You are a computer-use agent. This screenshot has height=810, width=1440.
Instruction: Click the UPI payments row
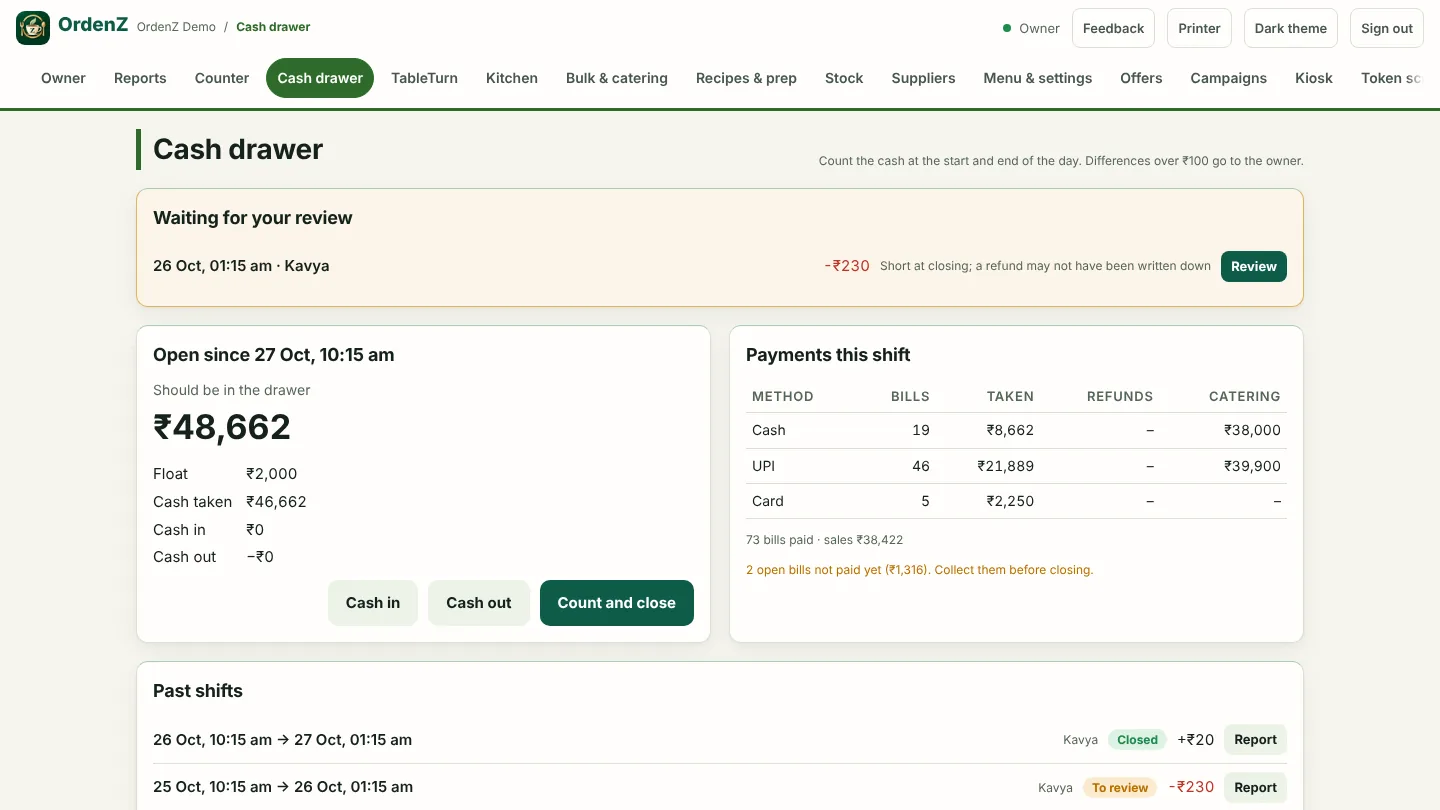(x=1016, y=466)
